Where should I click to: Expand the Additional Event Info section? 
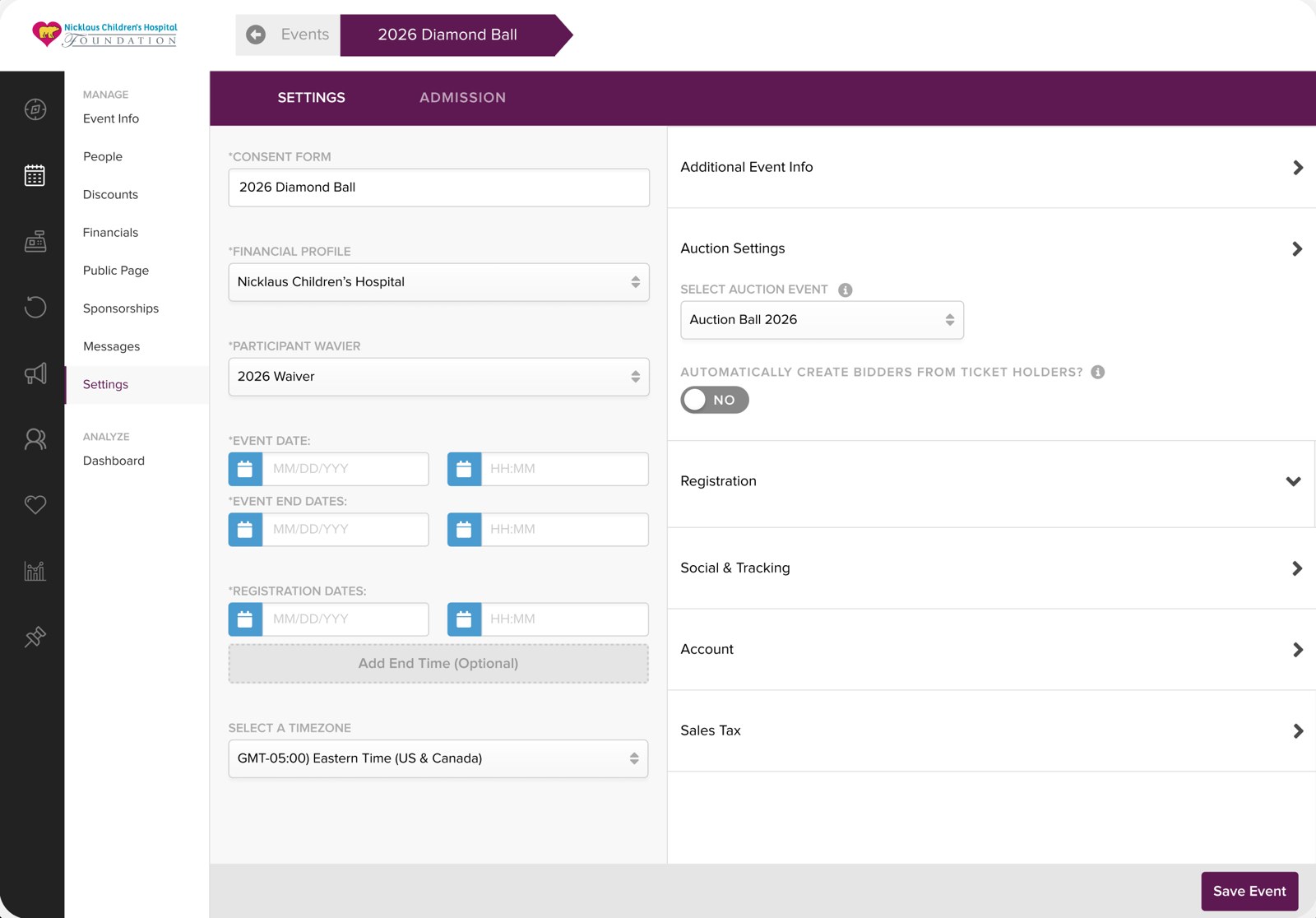point(991,167)
